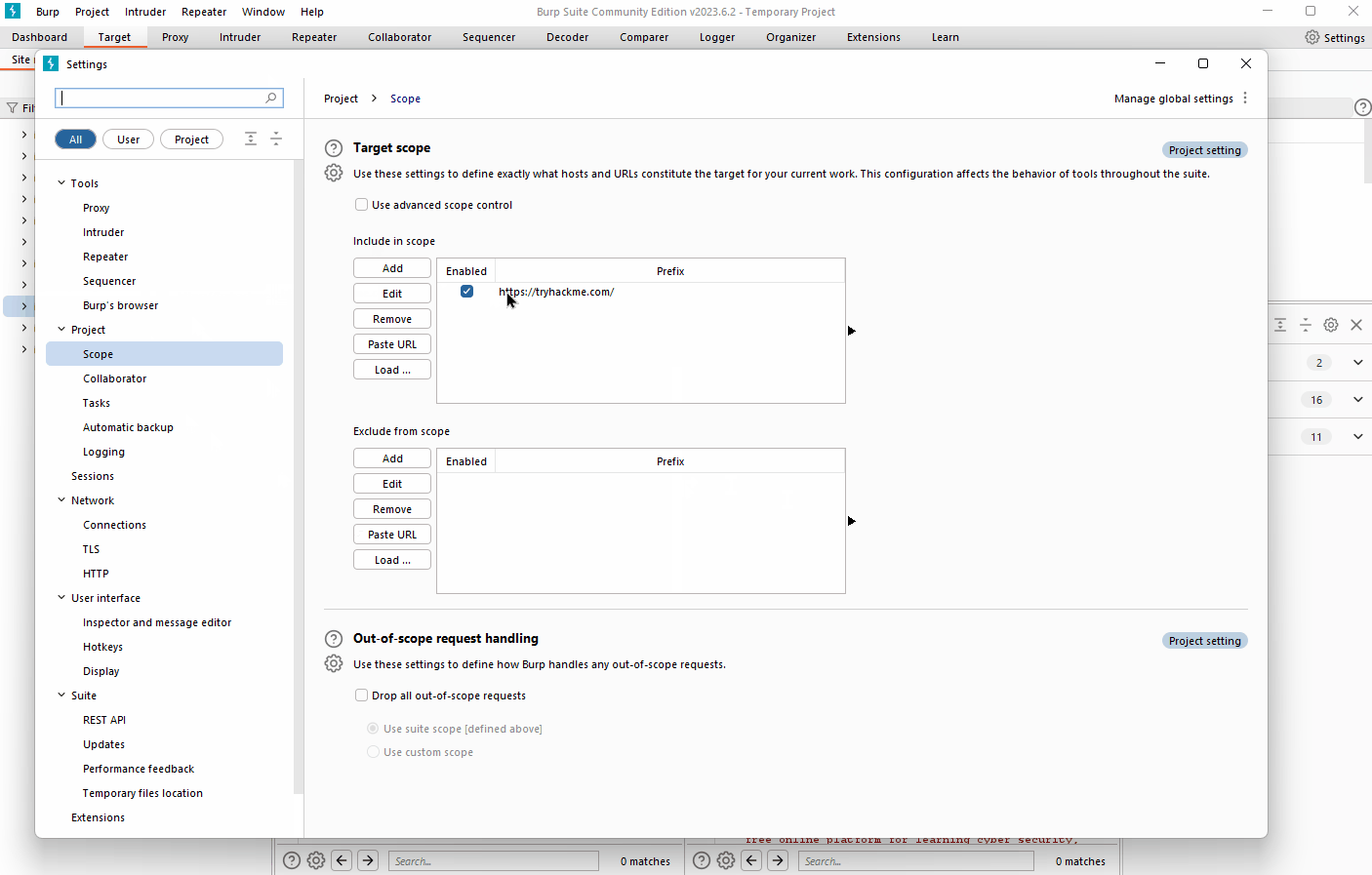Click the forward arrow in bottom-left search bar
The image size is (1372, 875).
click(x=368, y=860)
